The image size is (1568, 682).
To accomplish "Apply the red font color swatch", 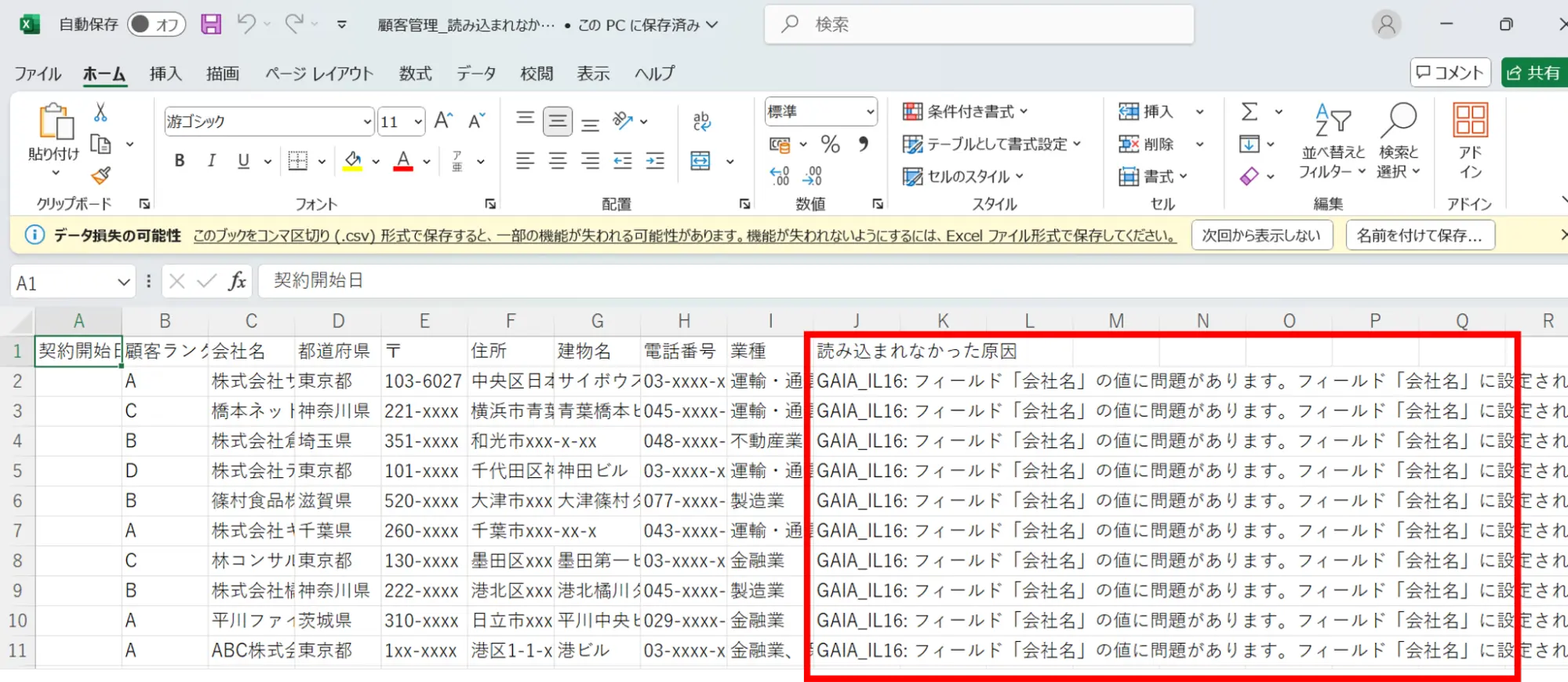I will point(403,161).
